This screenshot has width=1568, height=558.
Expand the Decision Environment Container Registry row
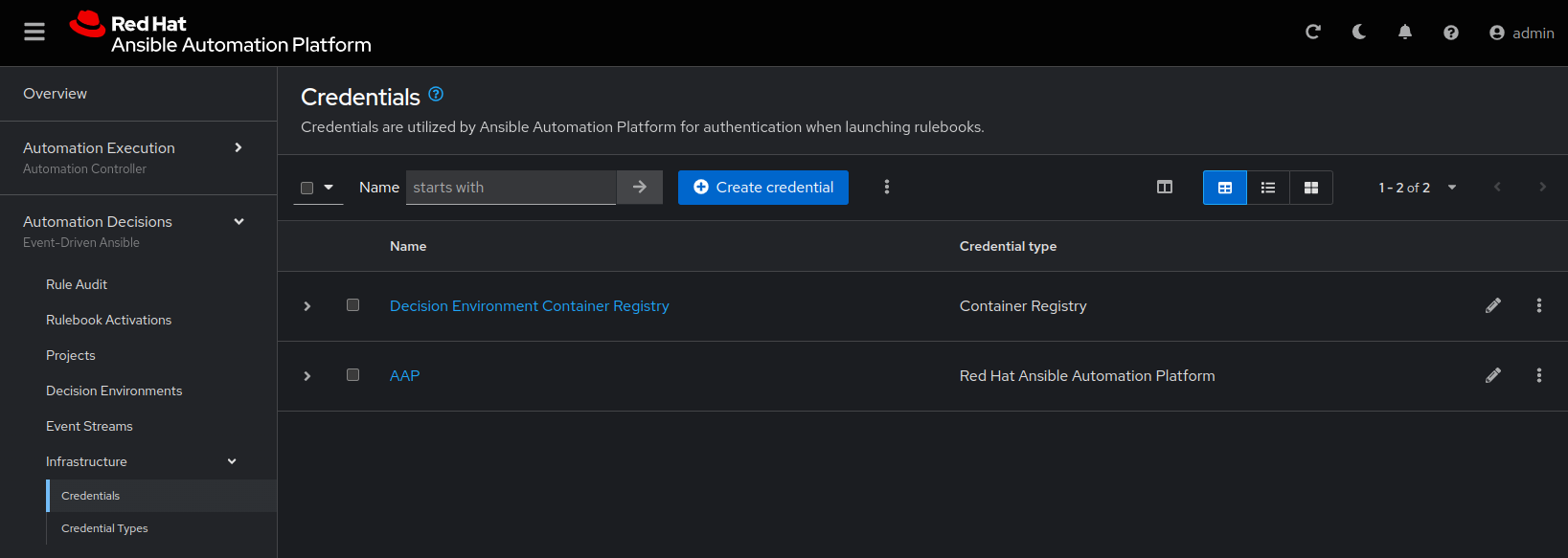click(307, 306)
